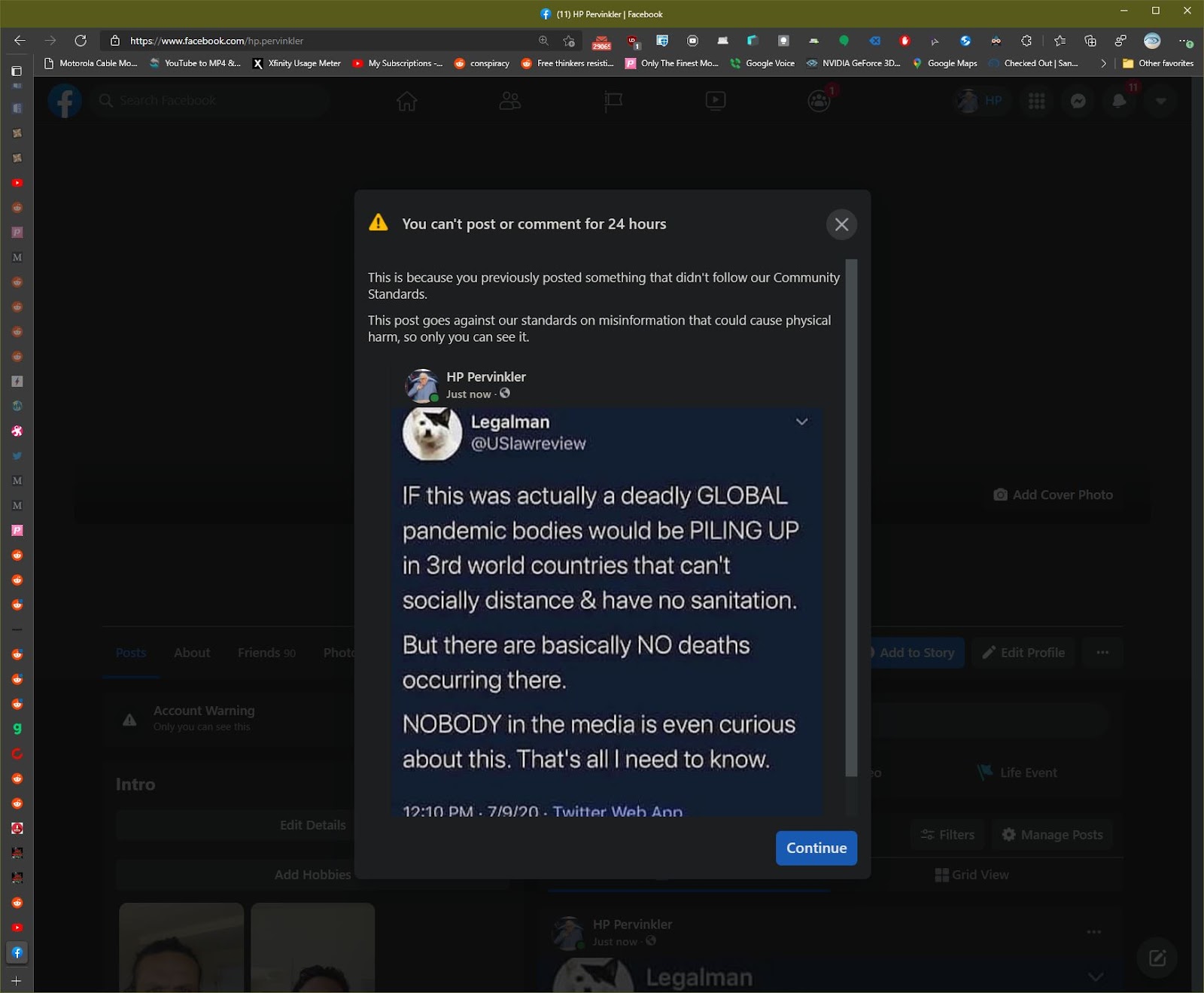Open the conspiracy bookmark
This screenshot has width=1204, height=993.
[x=482, y=63]
